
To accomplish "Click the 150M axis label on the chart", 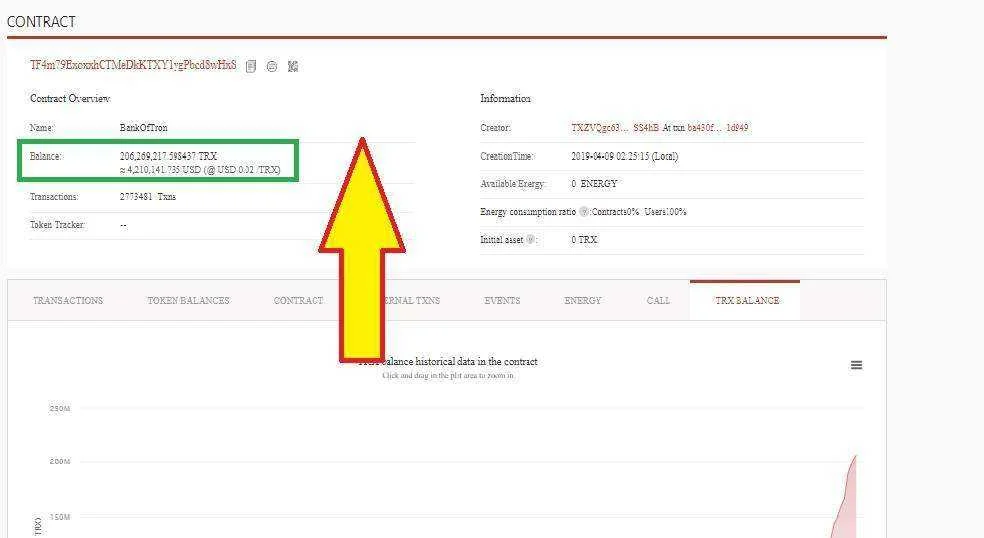I will pos(60,517).
